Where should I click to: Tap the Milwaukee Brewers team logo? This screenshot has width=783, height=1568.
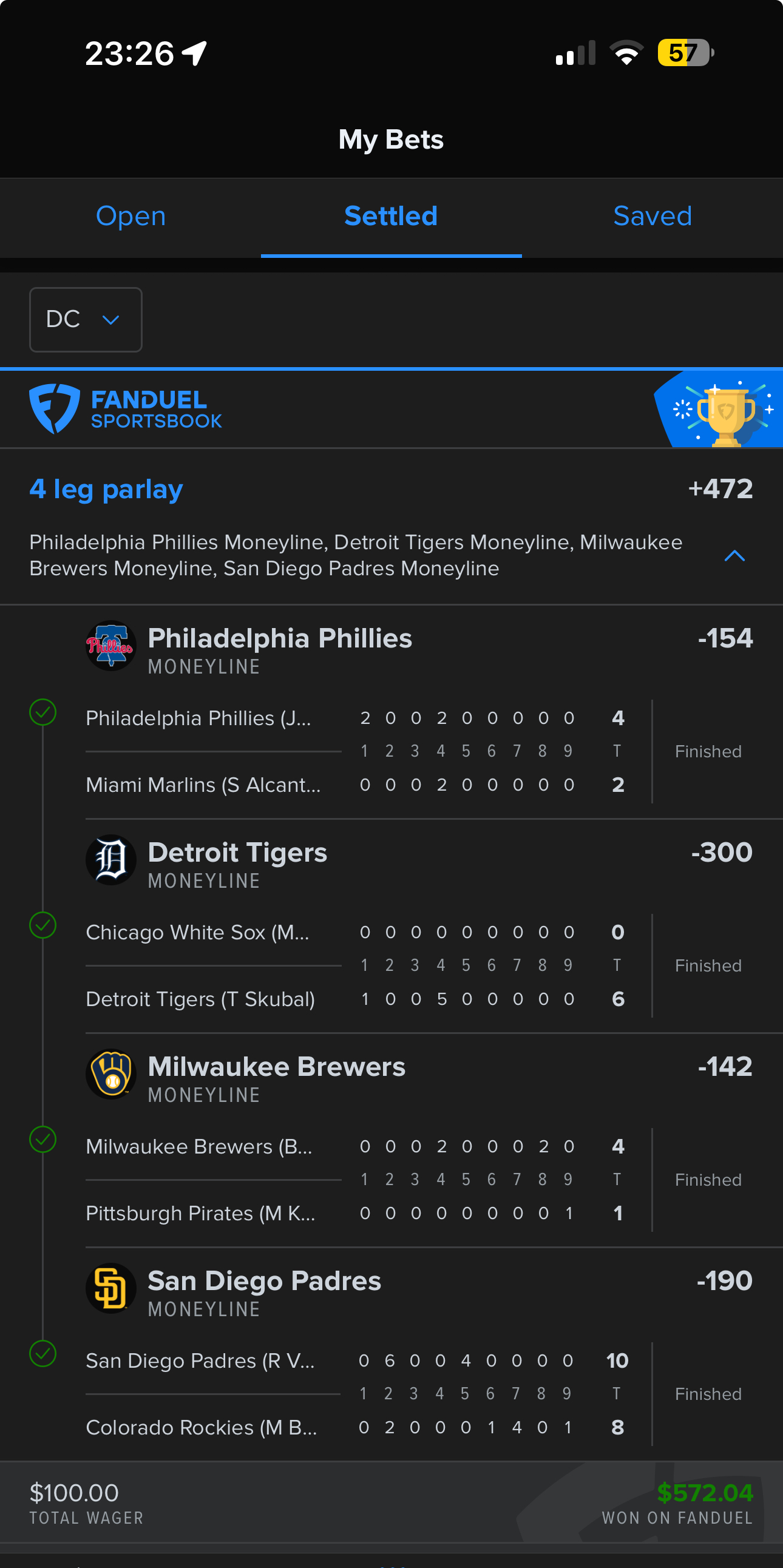110,1073
